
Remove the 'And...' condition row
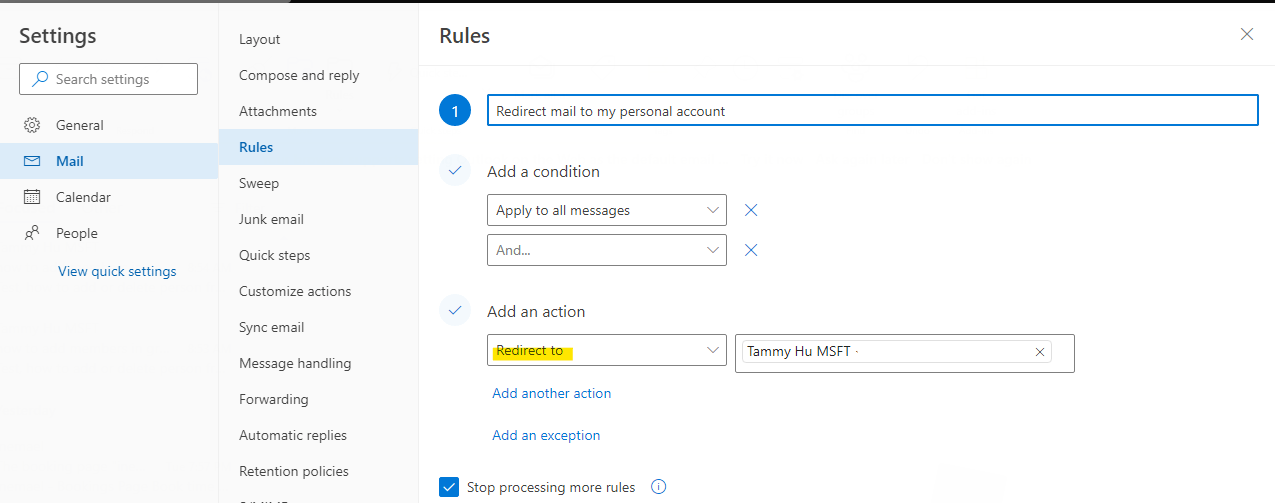[x=751, y=250]
